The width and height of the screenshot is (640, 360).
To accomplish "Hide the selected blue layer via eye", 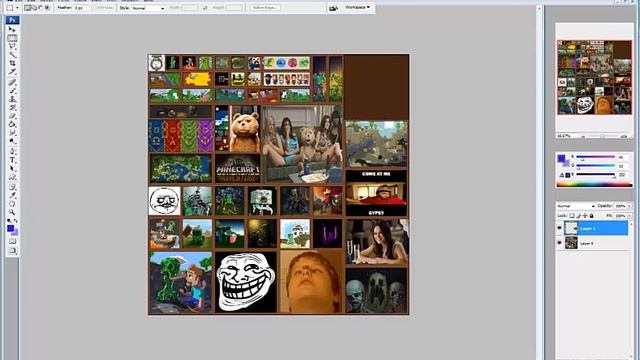I will tap(560, 228).
